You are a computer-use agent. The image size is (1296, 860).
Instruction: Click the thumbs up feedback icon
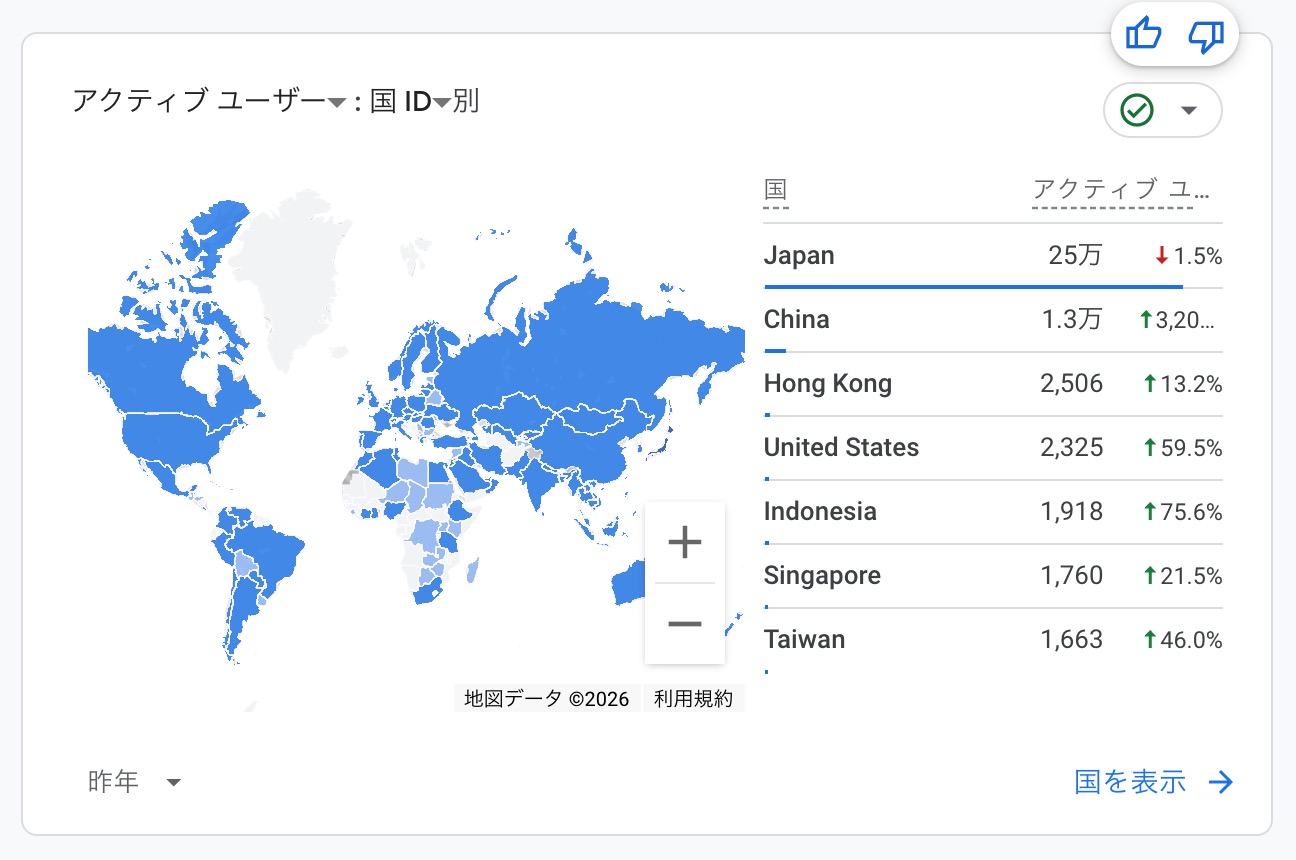tap(1143, 36)
